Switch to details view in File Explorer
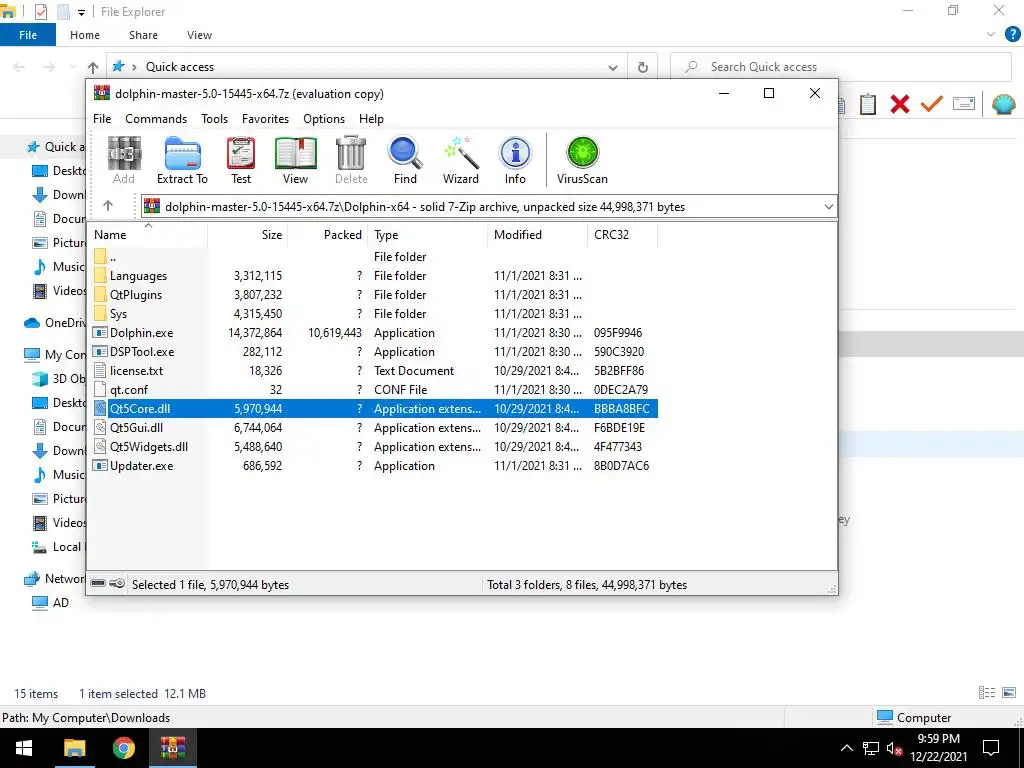1024x768 pixels. pos(987,693)
